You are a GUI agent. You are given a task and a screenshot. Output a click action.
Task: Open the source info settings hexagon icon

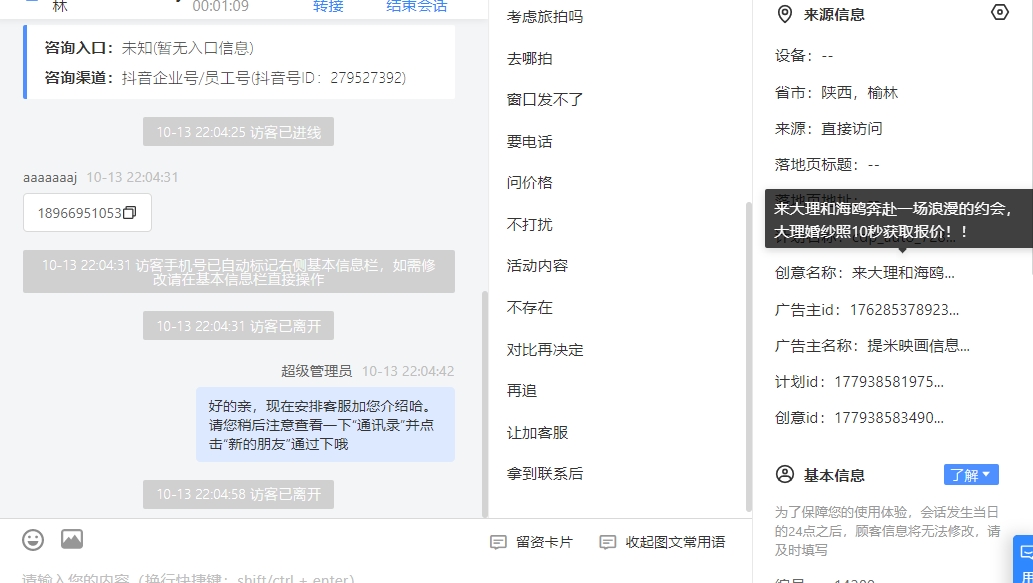[x=999, y=13]
